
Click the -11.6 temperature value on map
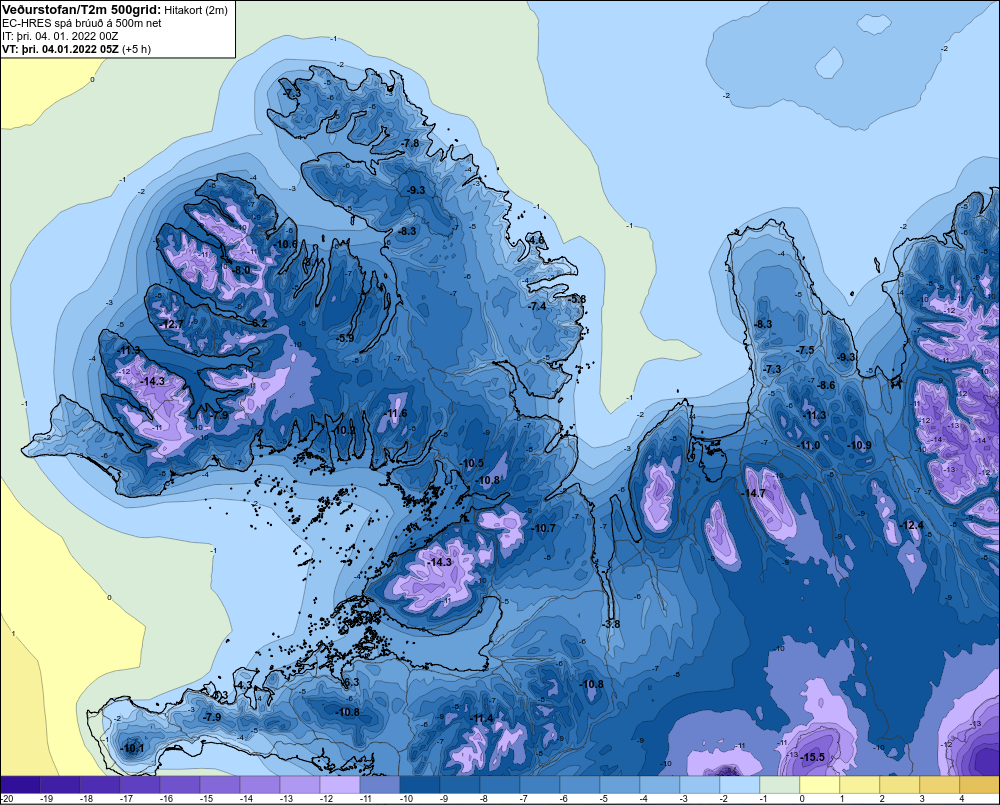(395, 413)
